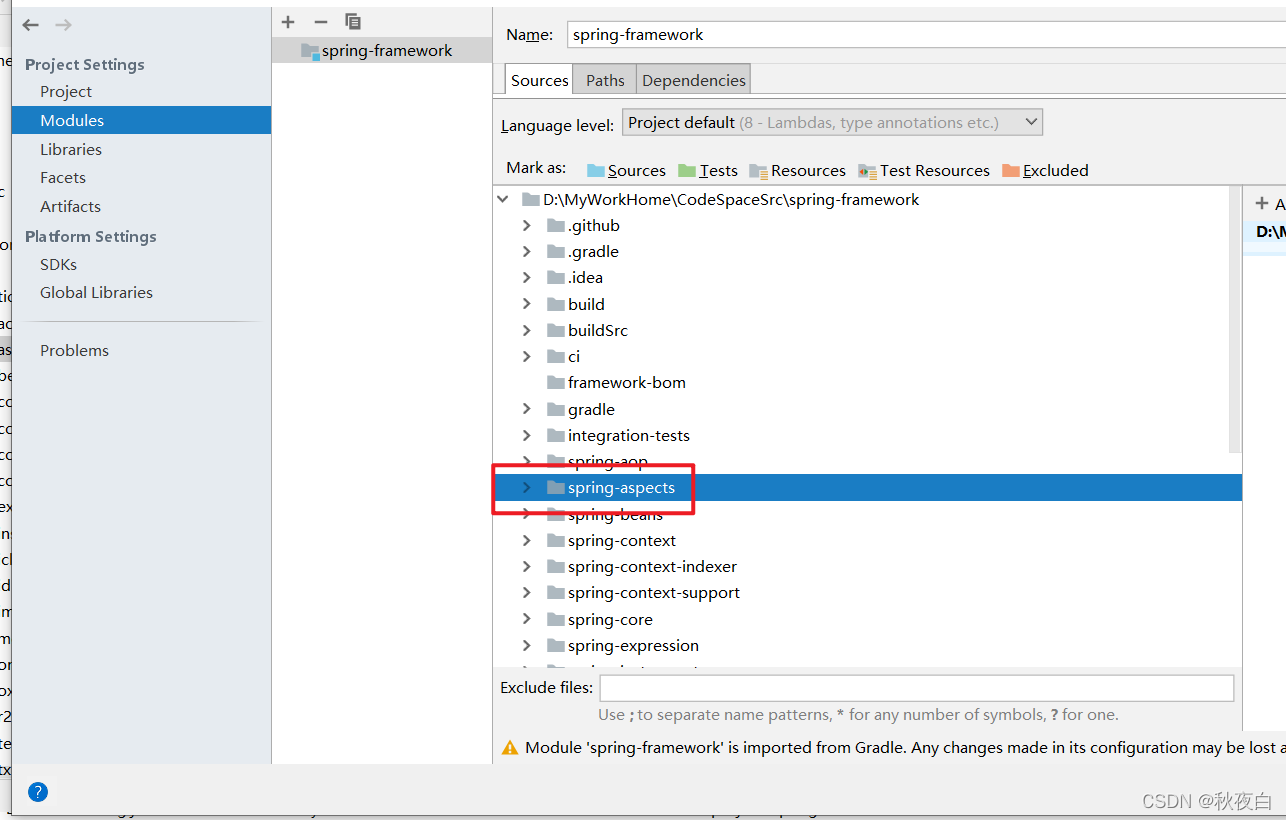The width and height of the screenshot is (1286, 820).
Task: Expand the .idea folder
Action: (x=527, y=277)
